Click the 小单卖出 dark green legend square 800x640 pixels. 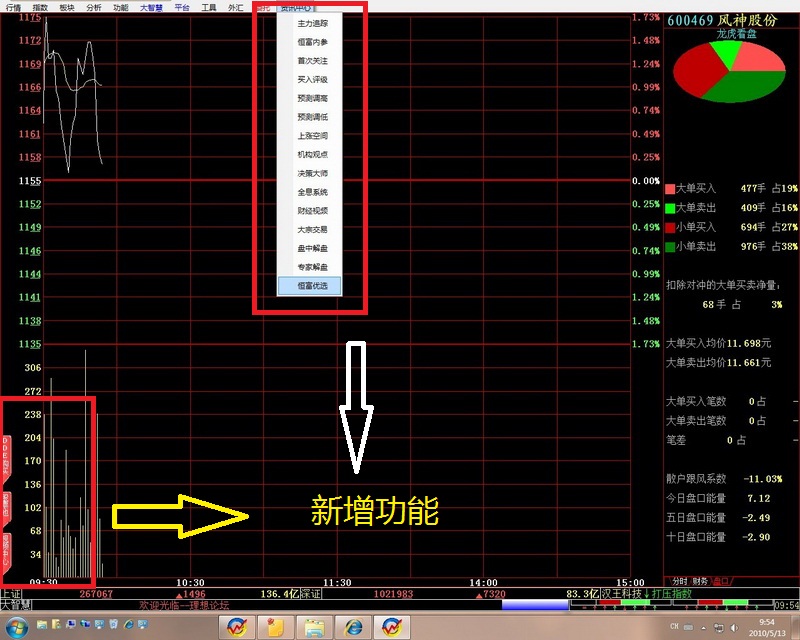670,247
